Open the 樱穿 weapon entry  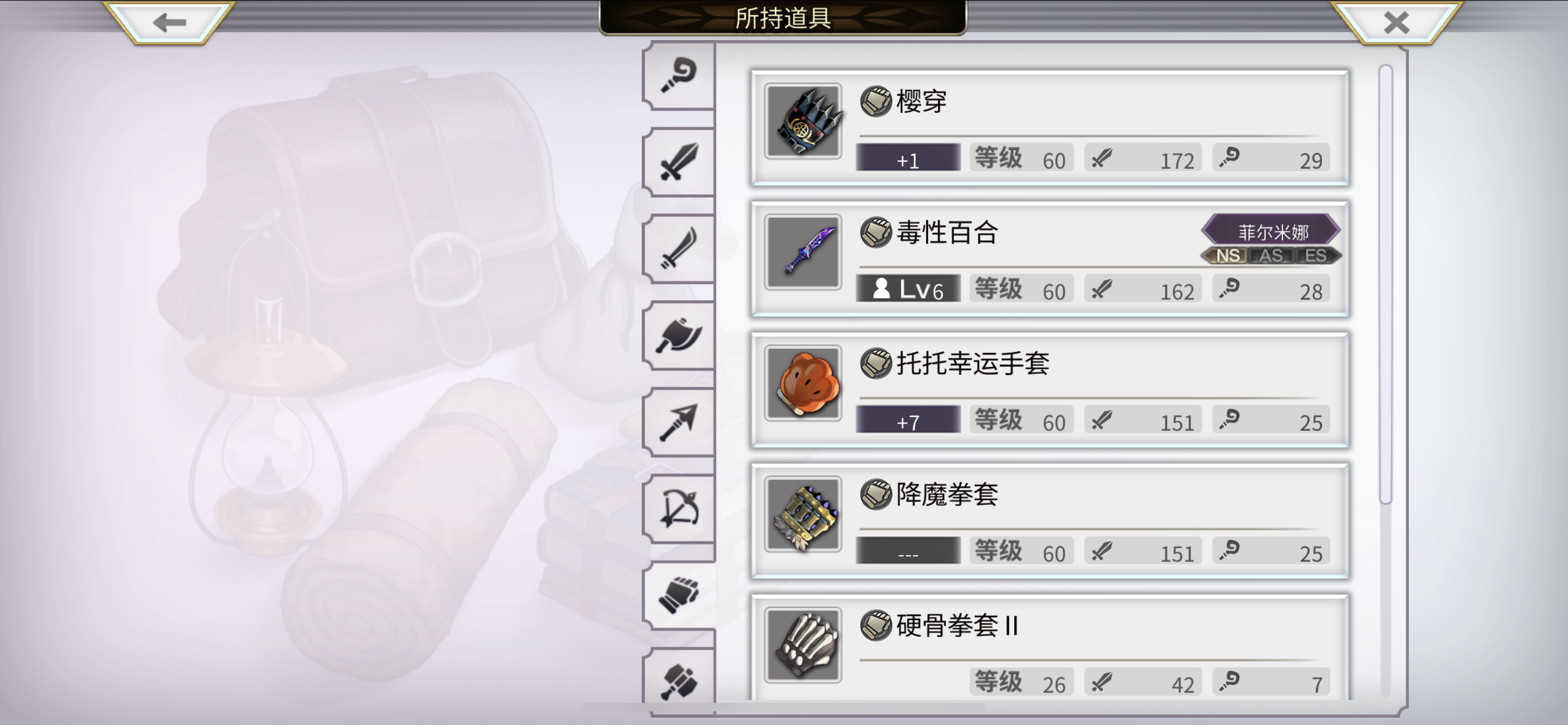coord(1050,127)
